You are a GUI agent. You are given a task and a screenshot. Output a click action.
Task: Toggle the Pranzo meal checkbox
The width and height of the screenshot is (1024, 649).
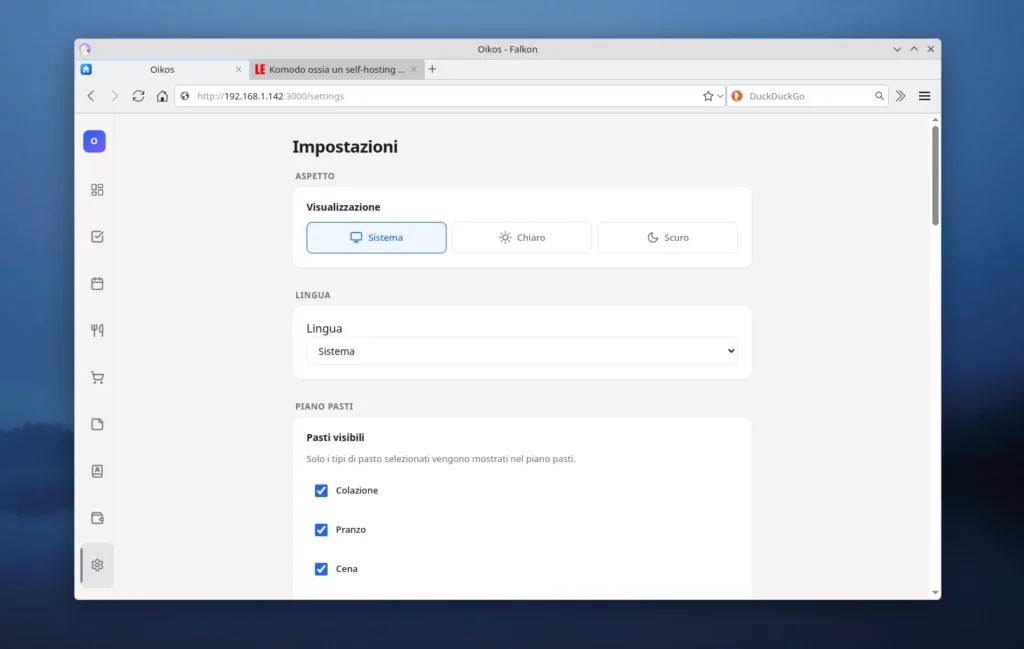[x=321, y=530]
